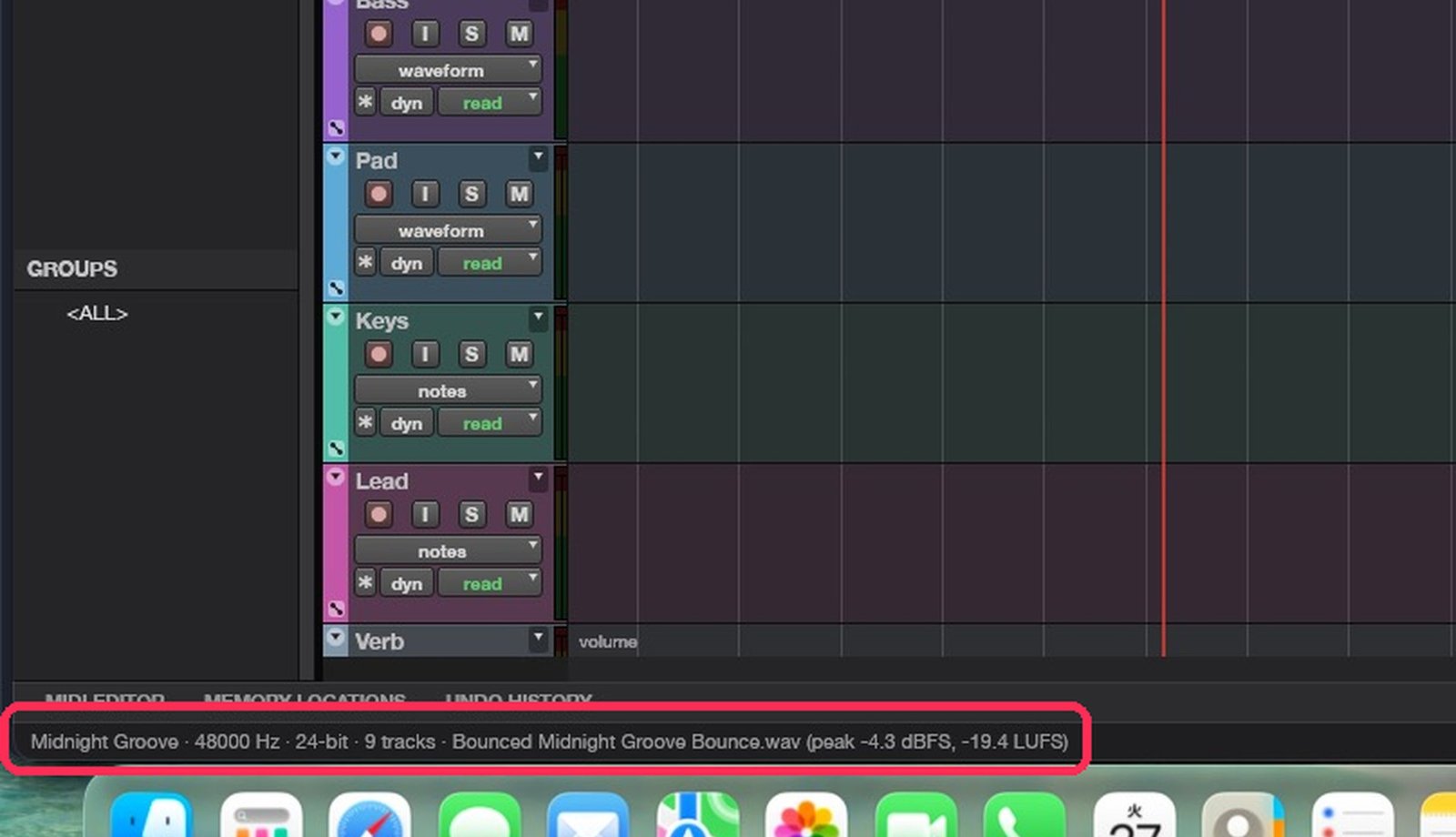Click the link icon on Bass's purple color strip
Screen dimensions: 1456x837
(336, 128)
